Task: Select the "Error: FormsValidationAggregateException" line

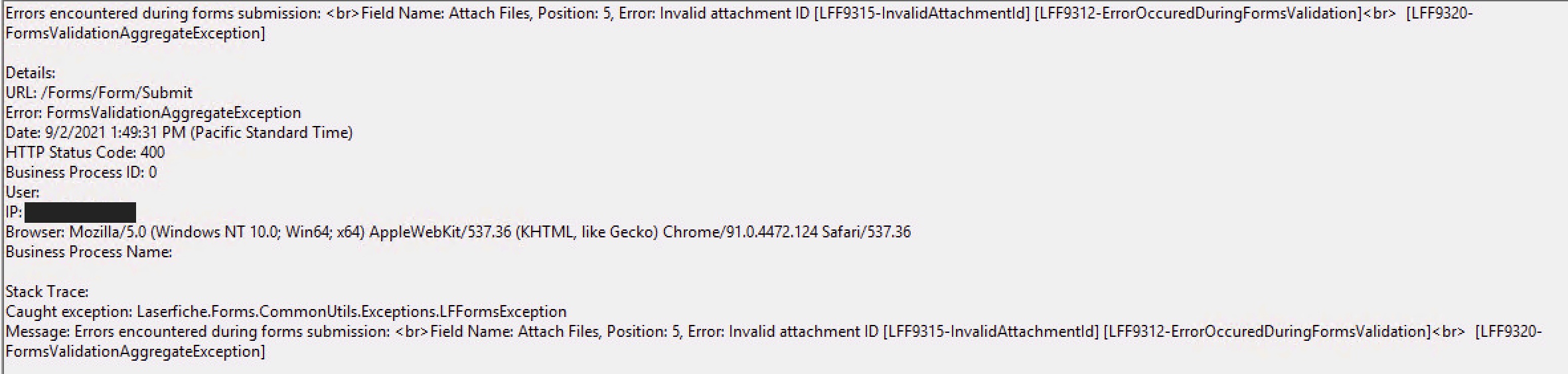Action: [x=153, y=113]
